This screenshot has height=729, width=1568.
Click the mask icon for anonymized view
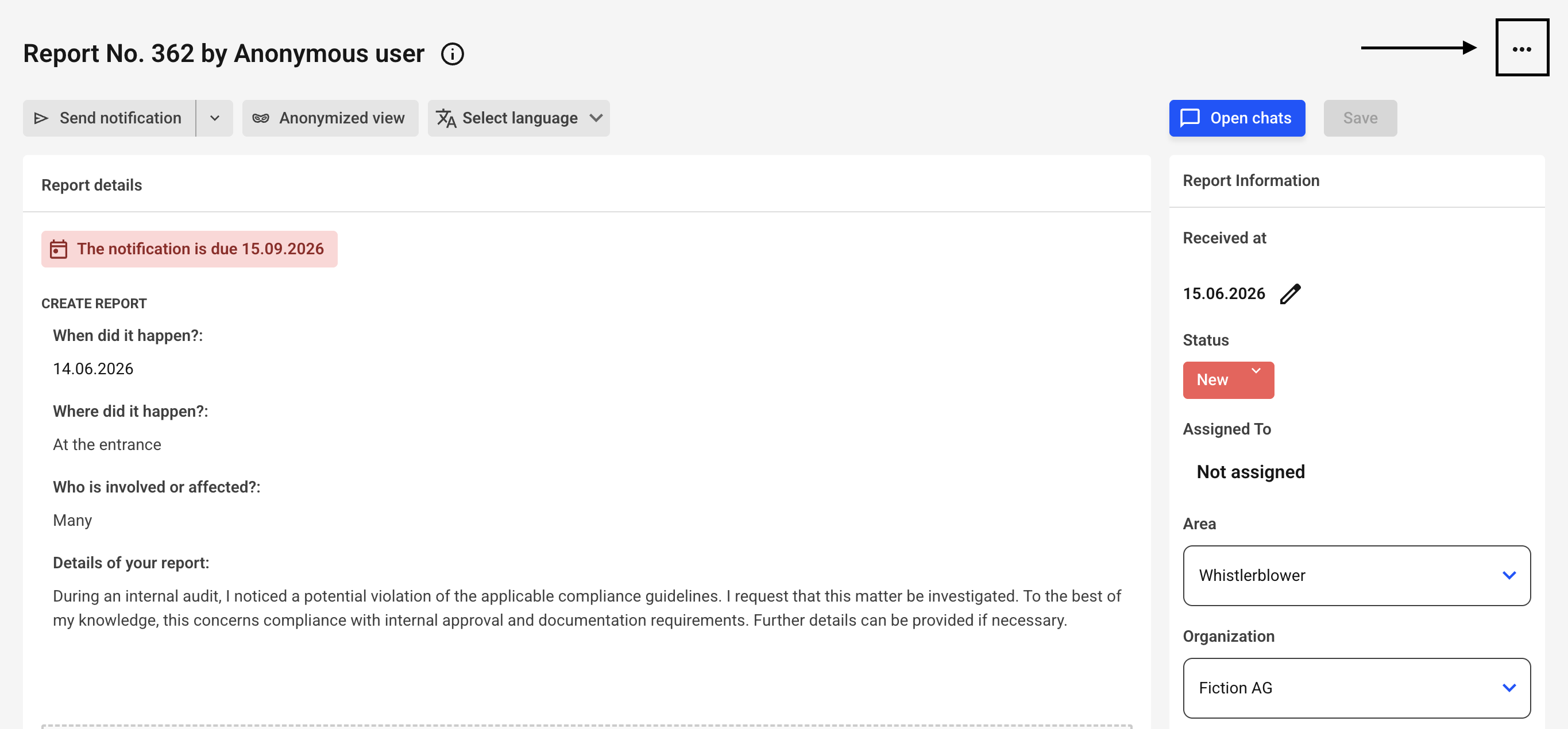(x=261, y=118)
